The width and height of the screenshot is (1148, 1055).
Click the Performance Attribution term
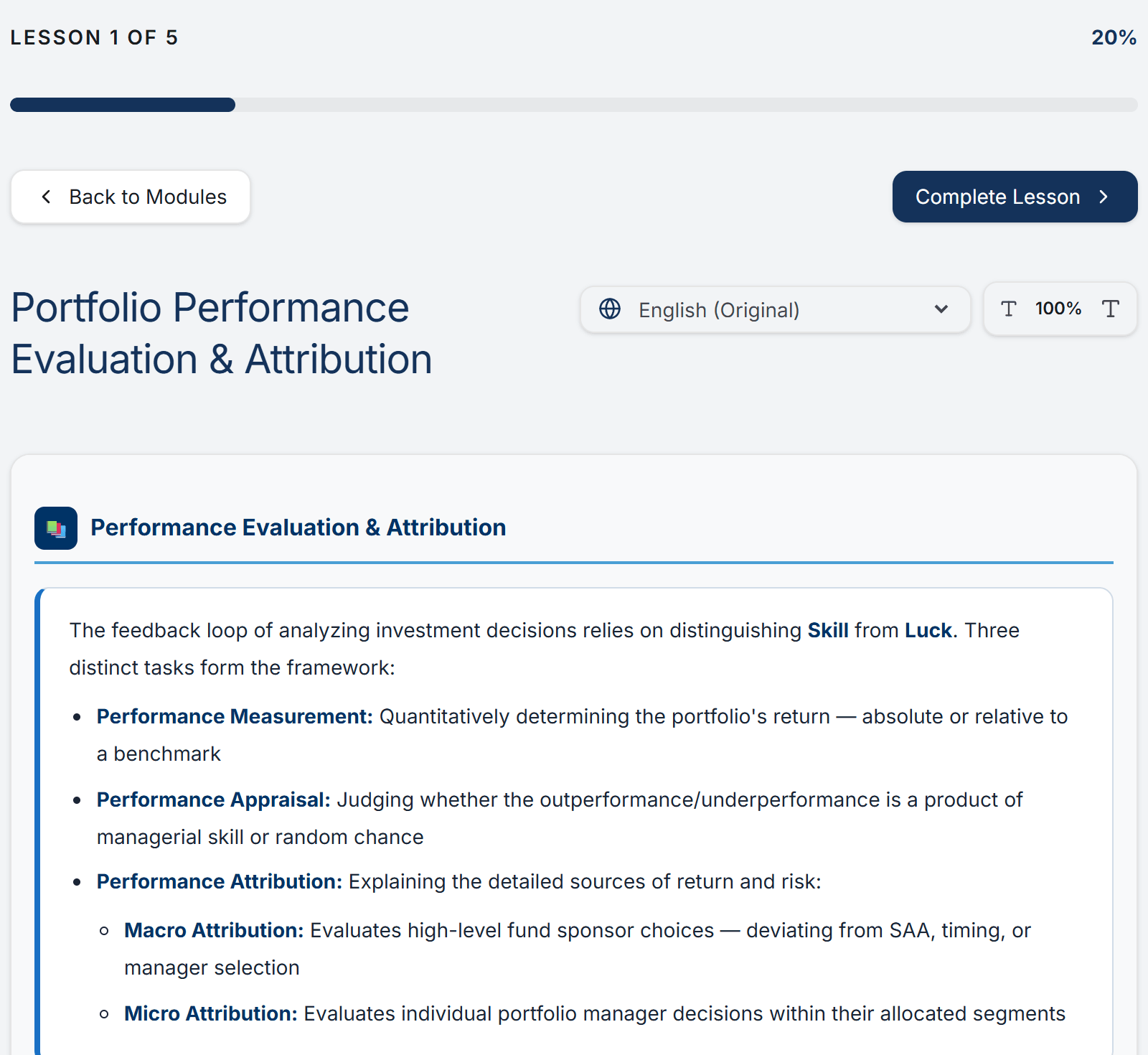click(220, 881)
